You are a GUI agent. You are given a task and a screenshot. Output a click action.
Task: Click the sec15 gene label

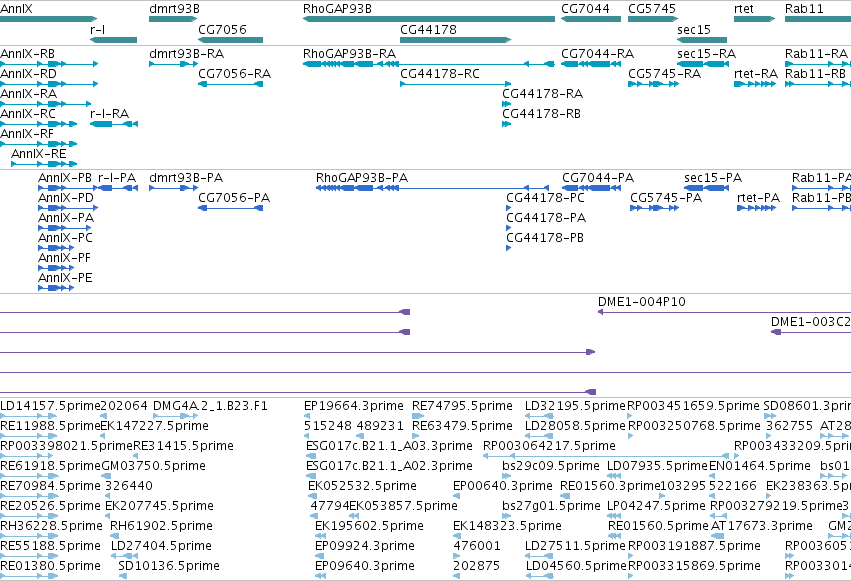(x=694, y=29)
